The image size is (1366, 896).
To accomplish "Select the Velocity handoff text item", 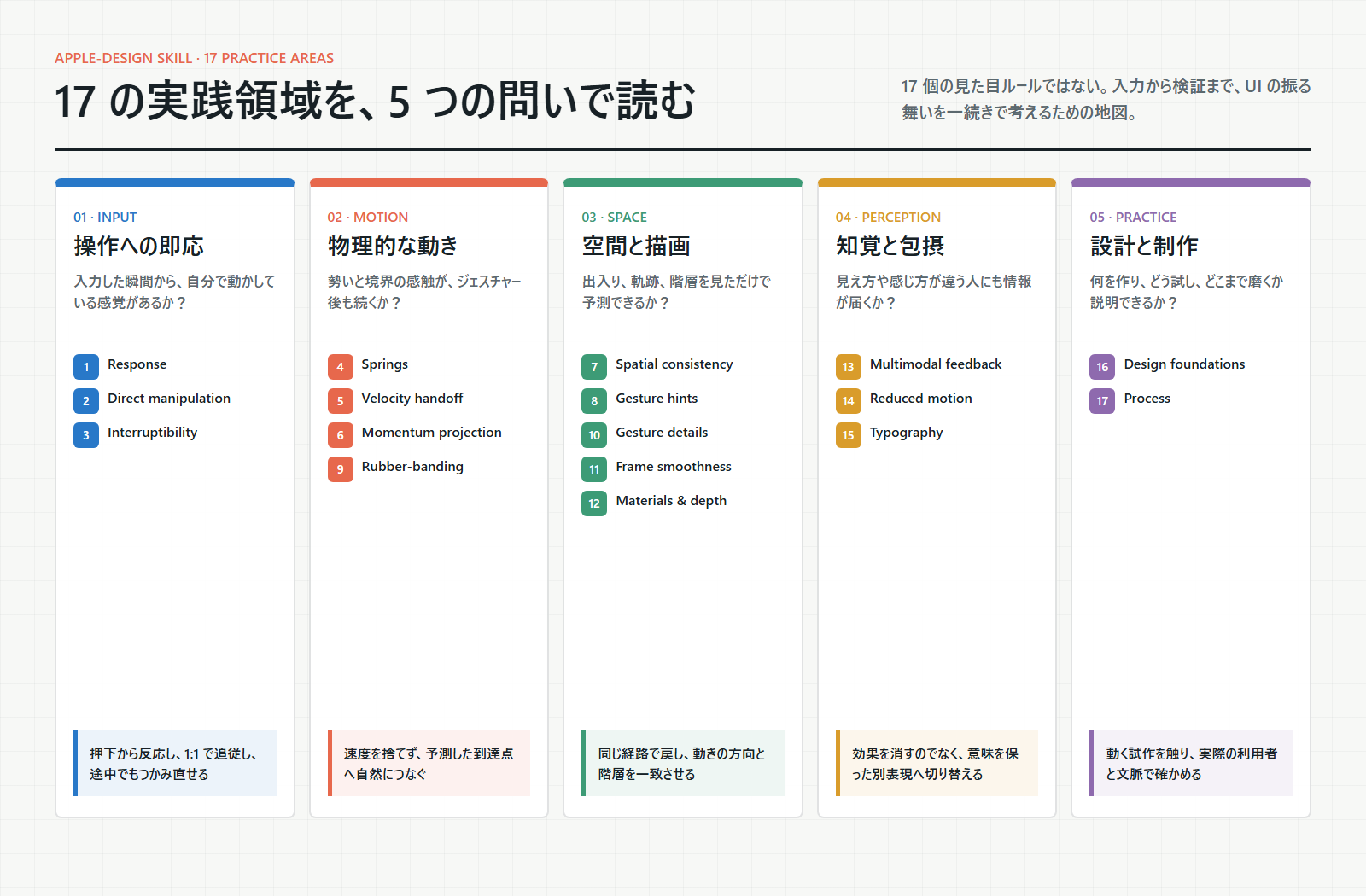I will [x=412, y=399].
